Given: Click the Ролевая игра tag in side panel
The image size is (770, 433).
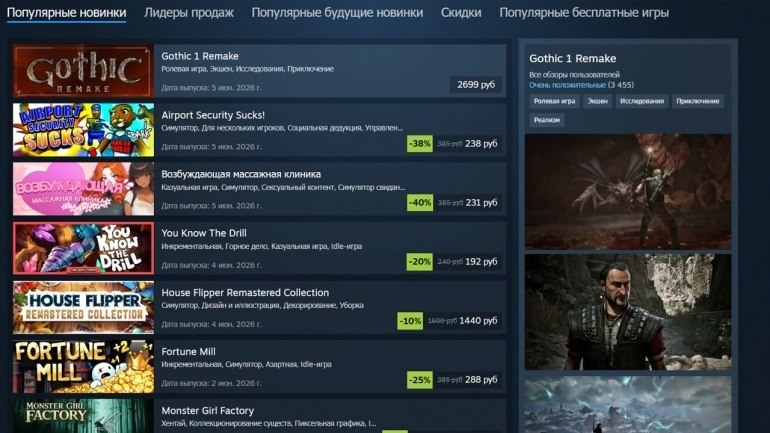Looking at the screenshot, I should (x=554, y=101).
